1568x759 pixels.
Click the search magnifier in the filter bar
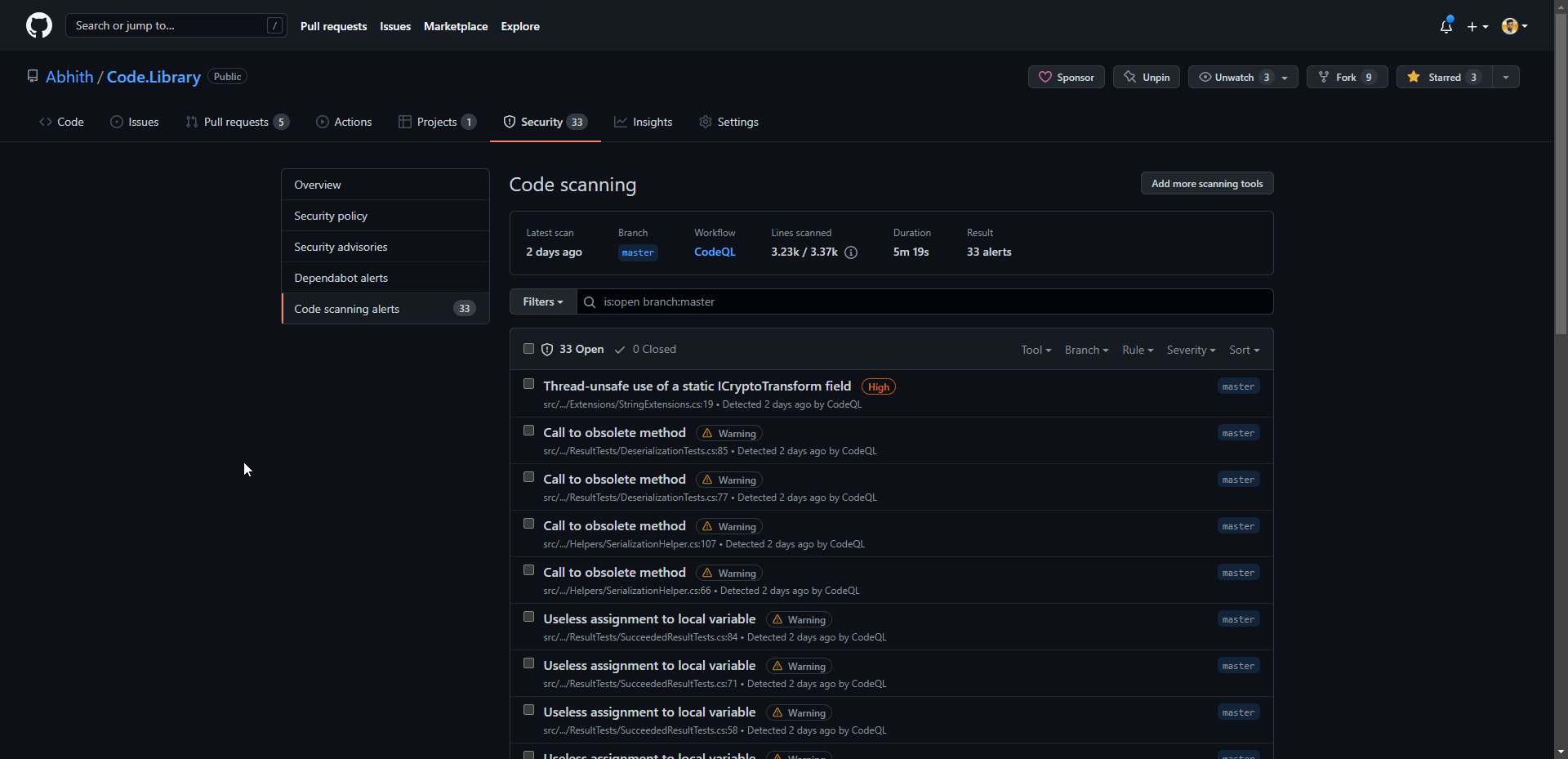(589, 302)
